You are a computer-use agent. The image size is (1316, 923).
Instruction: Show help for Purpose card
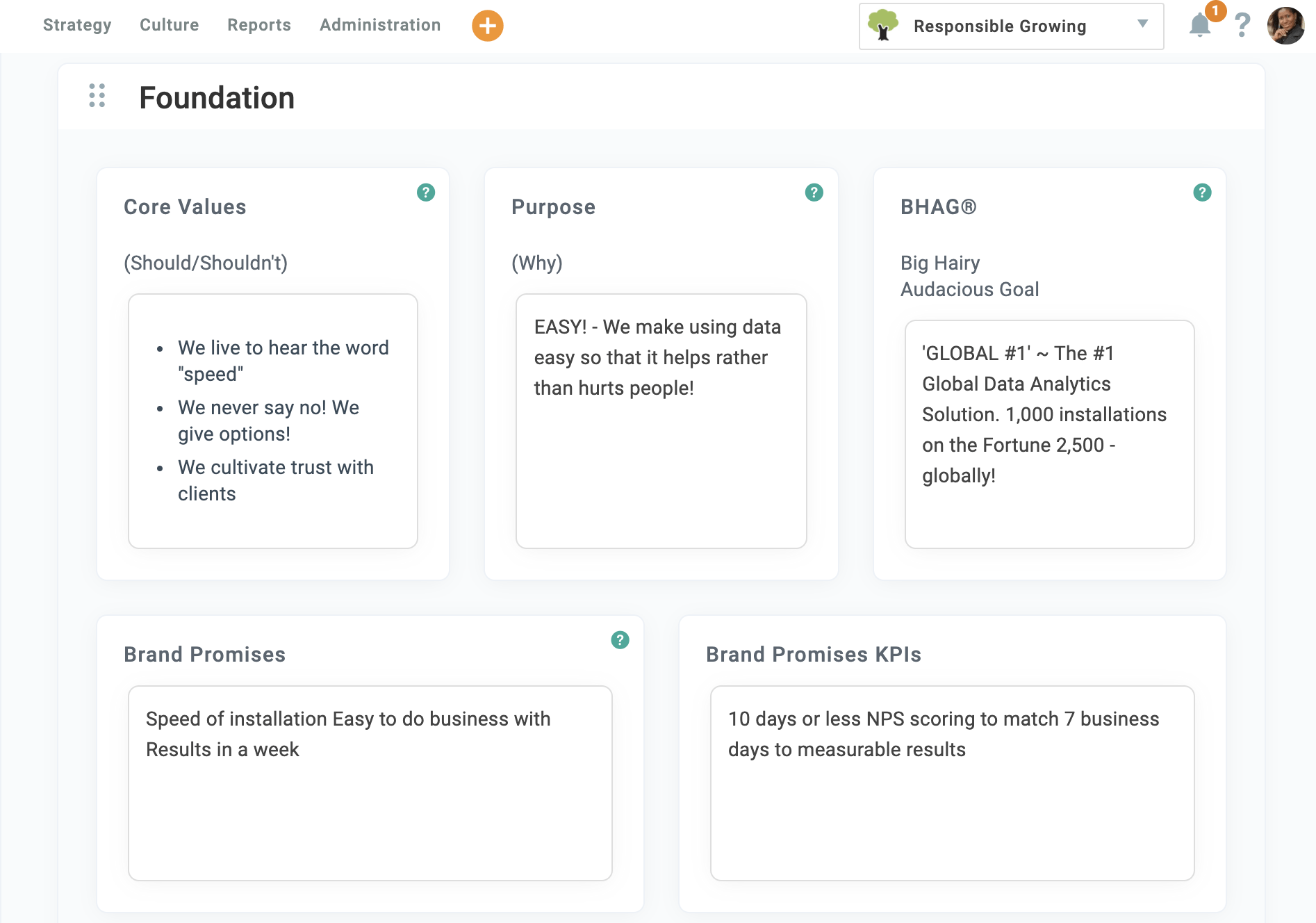coord(814,193)
